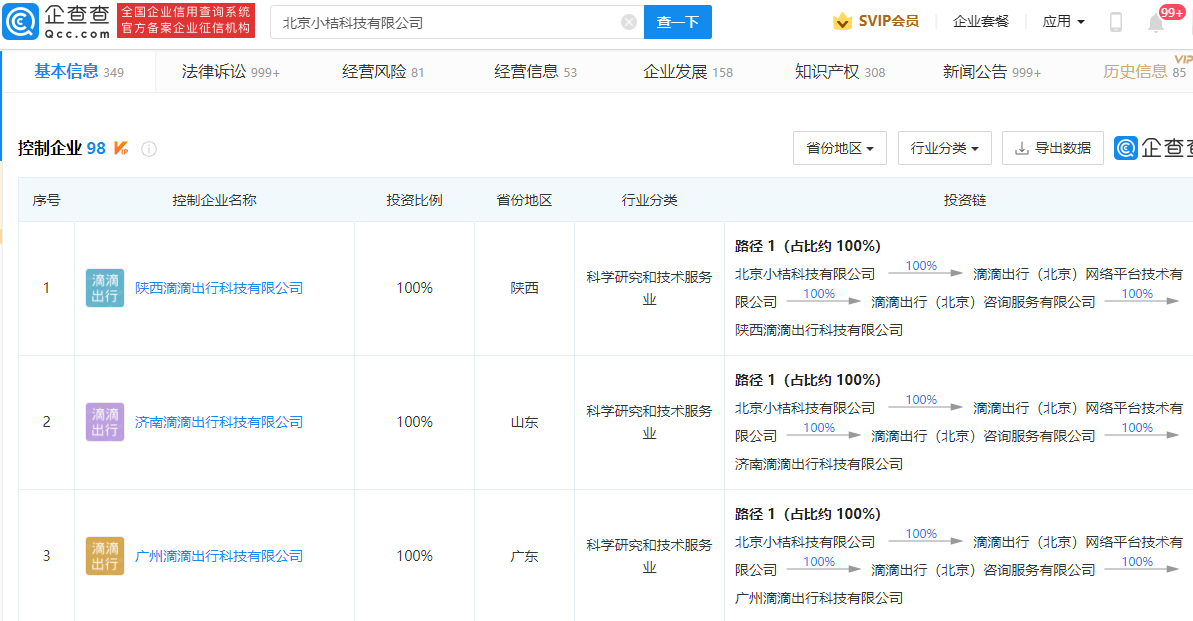Click the 全国企业信用查询系统 red banner
Viewport: 1193px width, 621px height.
(186, 21)
